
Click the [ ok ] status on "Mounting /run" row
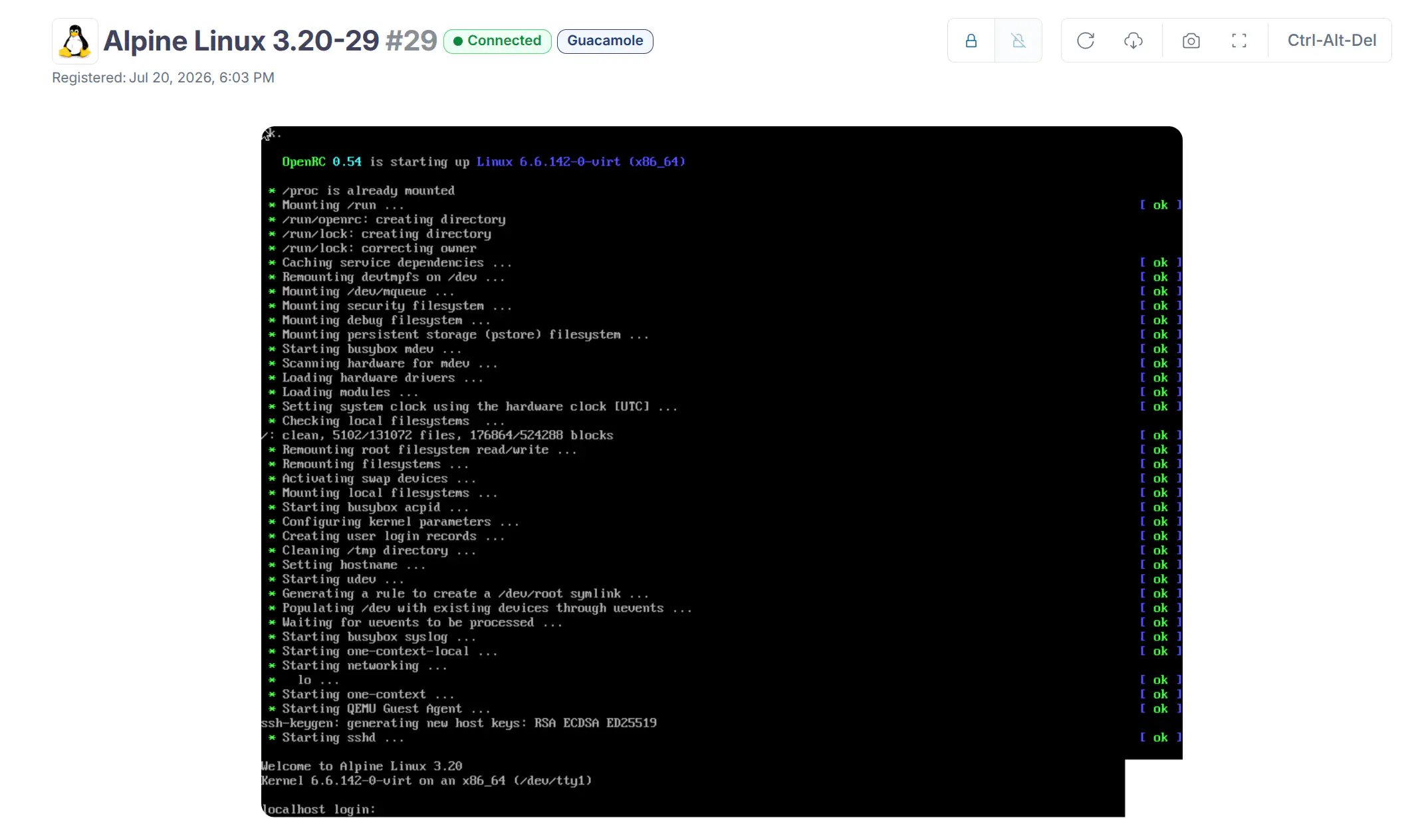[x=1161, y=205]
